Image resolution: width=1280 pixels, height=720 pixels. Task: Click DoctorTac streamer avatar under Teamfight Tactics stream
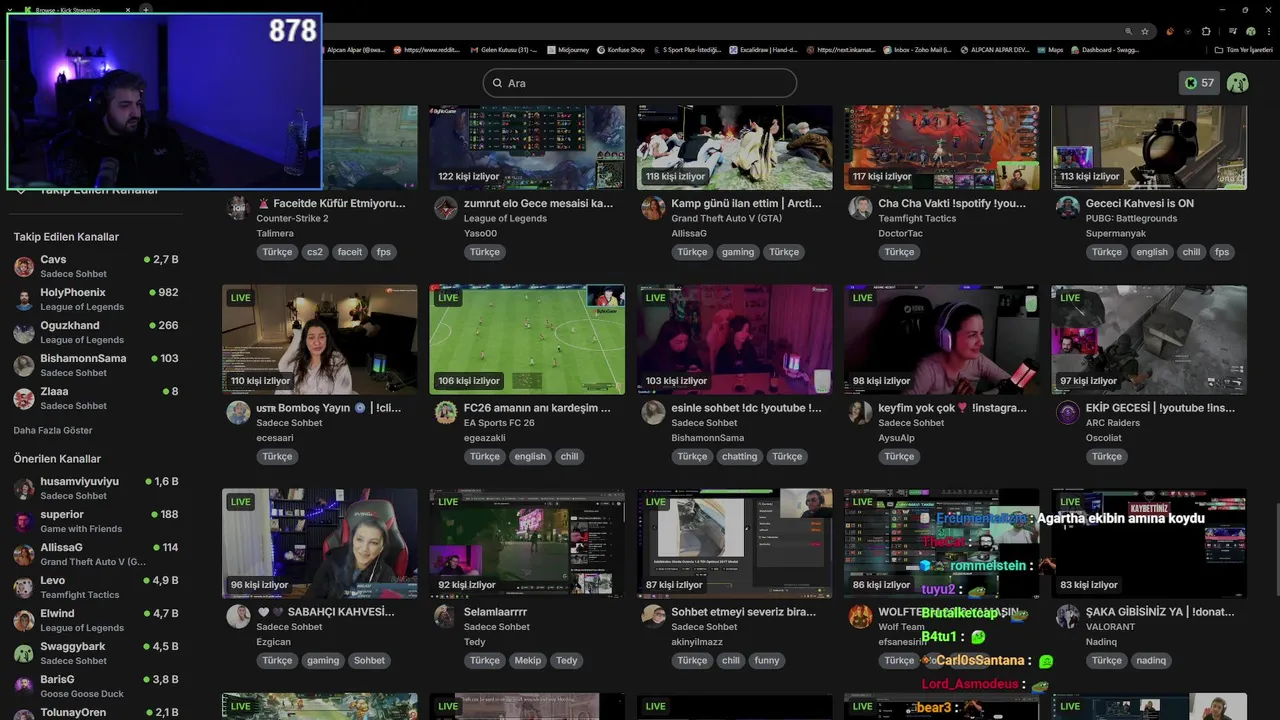point(861,208)
